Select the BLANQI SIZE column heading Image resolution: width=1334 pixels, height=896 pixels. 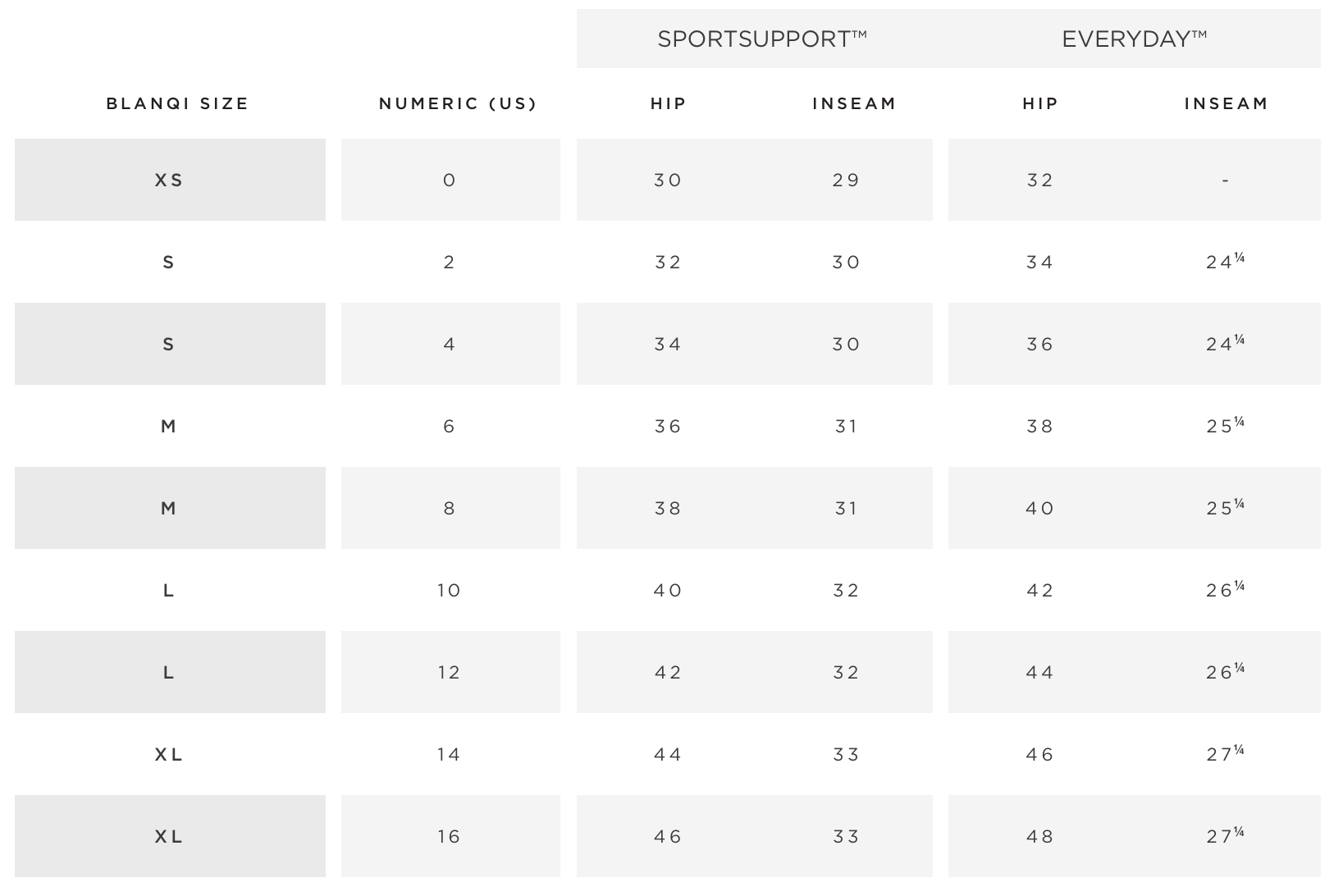point(177,103)
